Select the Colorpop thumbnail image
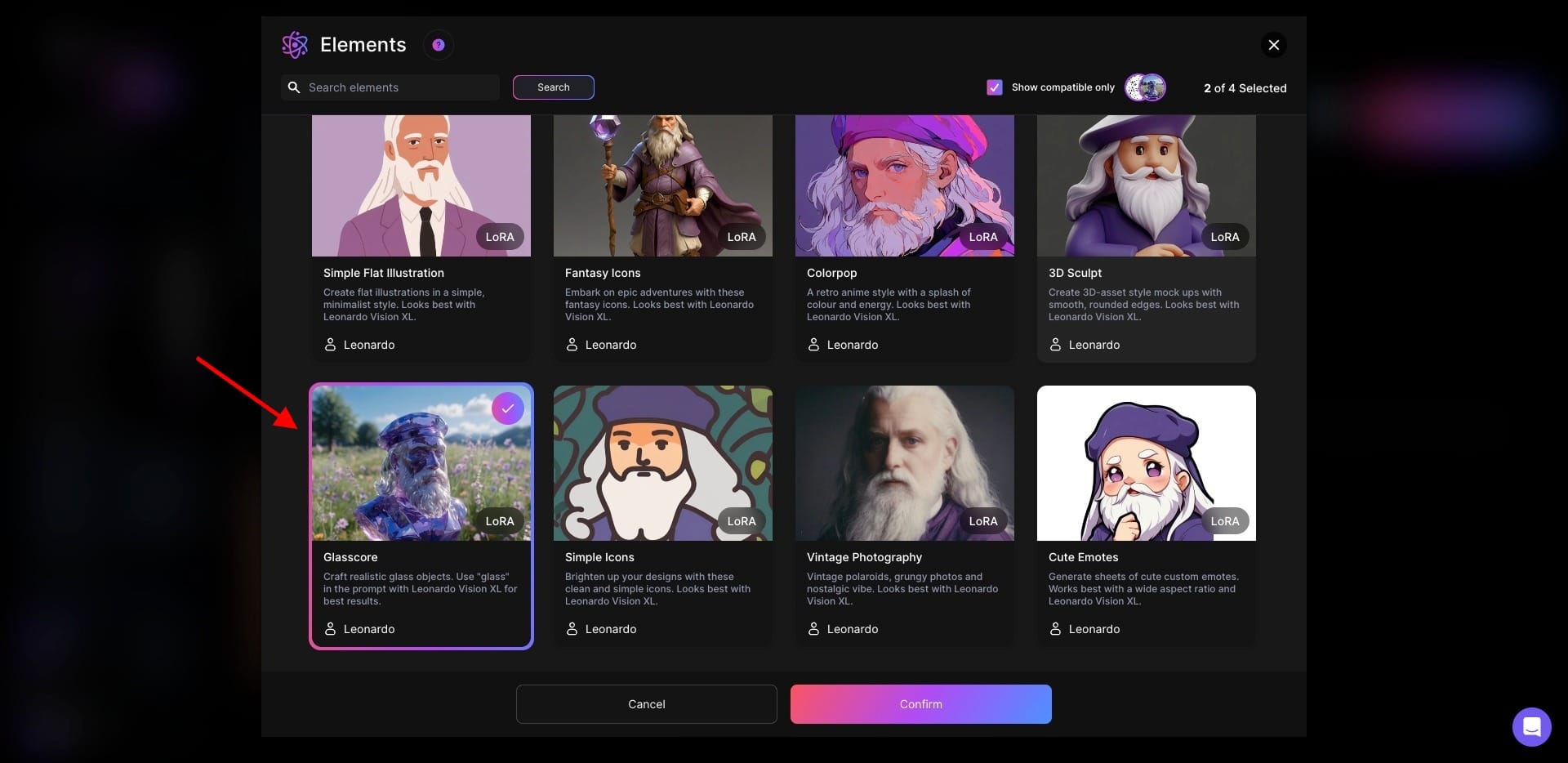Image resolution: width=1568 pixels, height=763 pixels. [x=905, y=185]
